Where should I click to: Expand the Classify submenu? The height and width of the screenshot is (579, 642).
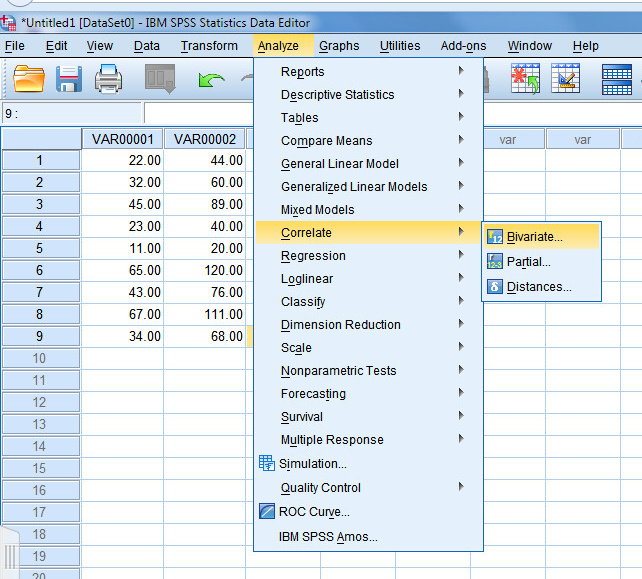pyautogui.click(x=368, y=301)
